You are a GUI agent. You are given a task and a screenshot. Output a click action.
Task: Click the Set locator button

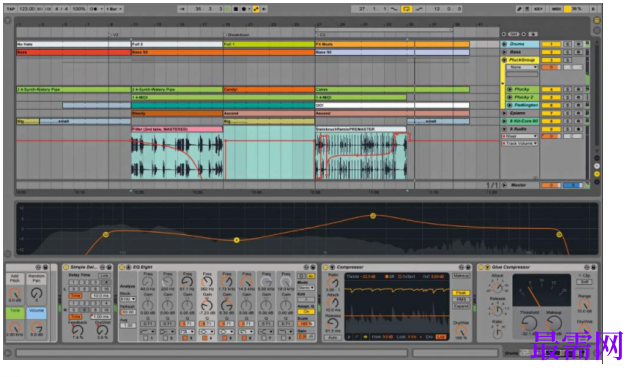click(514, 34)
